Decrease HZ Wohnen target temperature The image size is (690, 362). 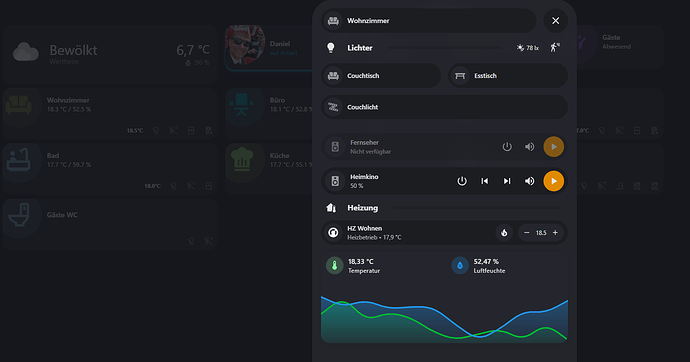pos(527,233)
